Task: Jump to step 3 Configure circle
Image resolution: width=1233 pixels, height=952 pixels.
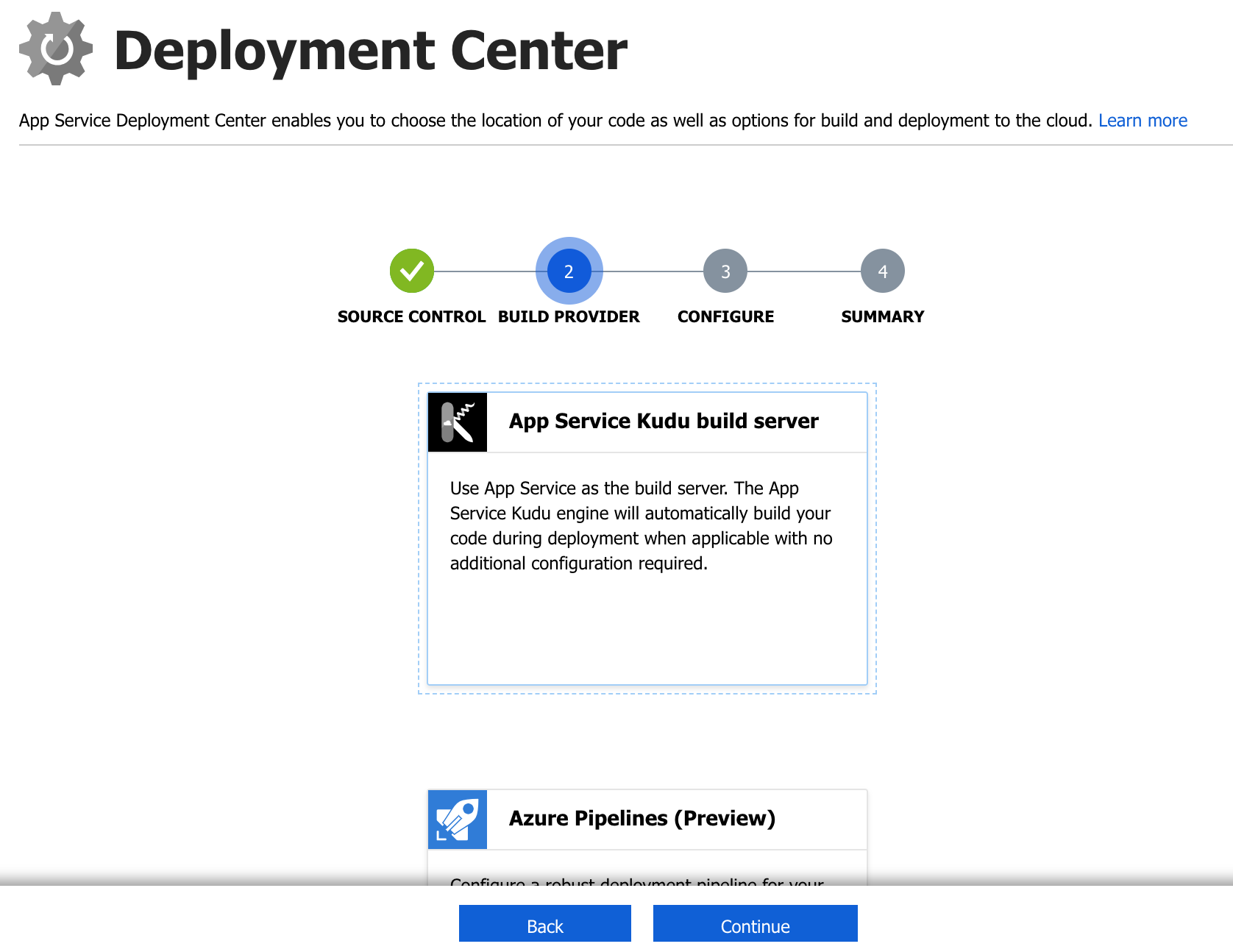Action: coord(725,271)
